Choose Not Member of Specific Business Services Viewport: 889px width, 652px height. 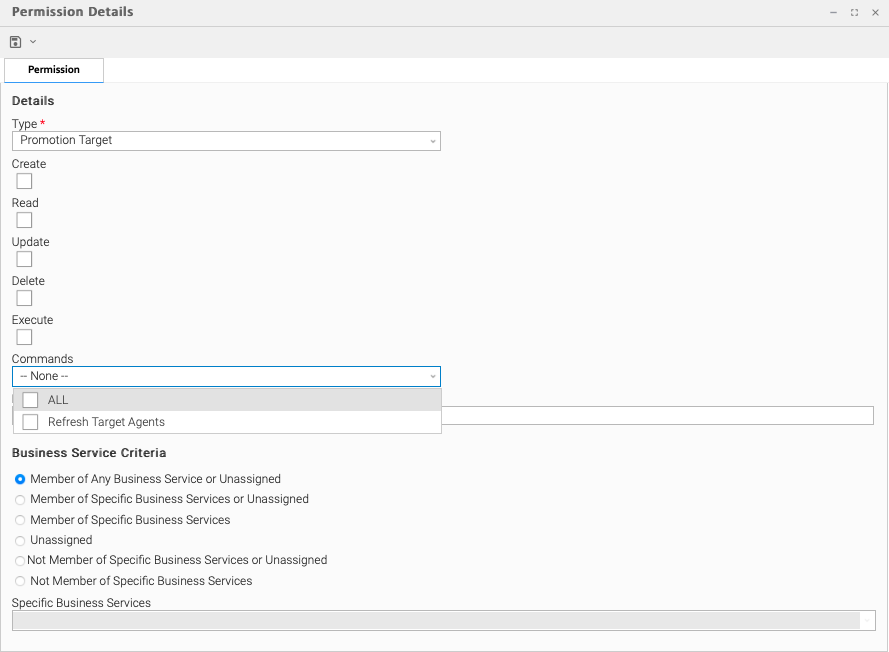(20, 581)
